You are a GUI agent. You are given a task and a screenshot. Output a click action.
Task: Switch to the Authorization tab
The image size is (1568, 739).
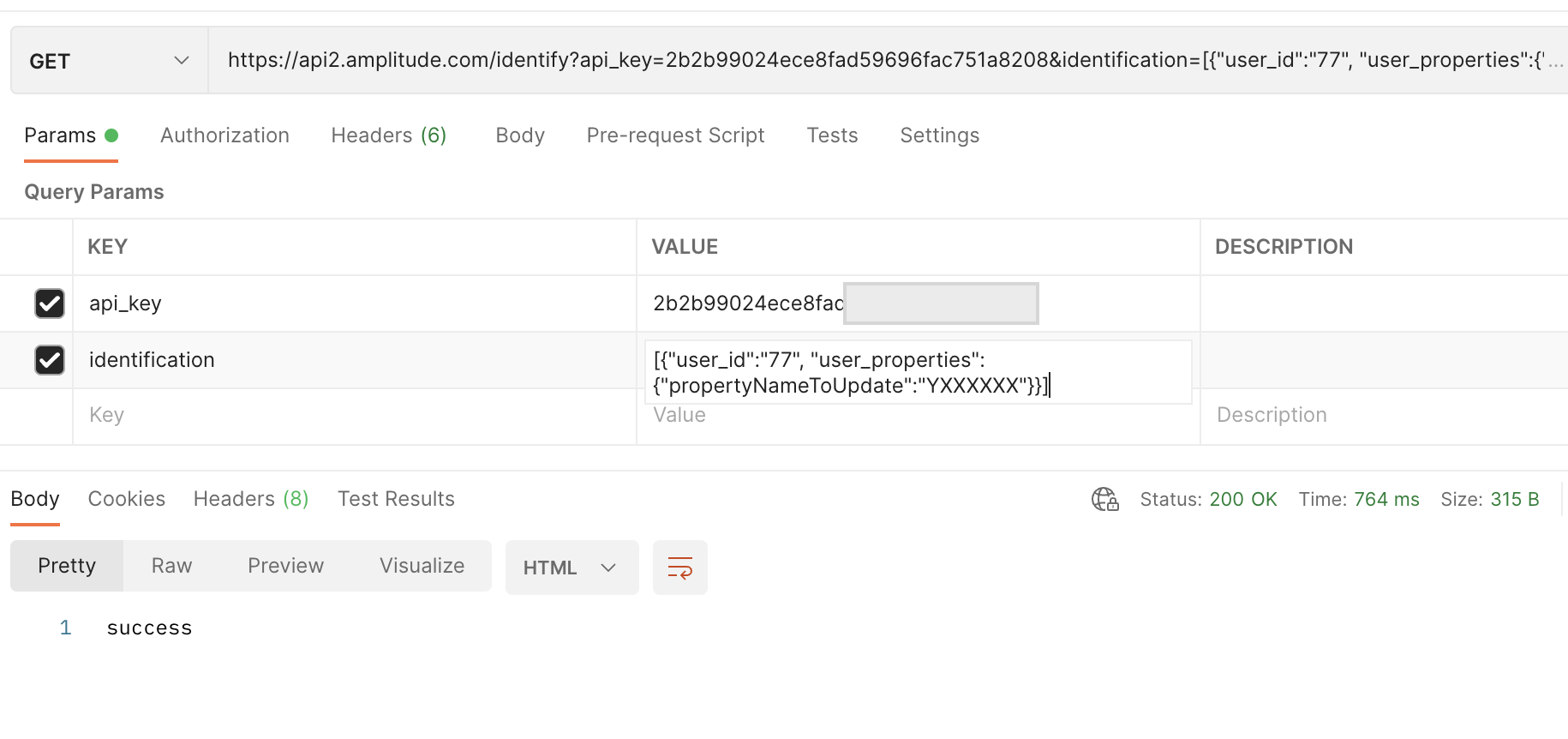[224, 135]
